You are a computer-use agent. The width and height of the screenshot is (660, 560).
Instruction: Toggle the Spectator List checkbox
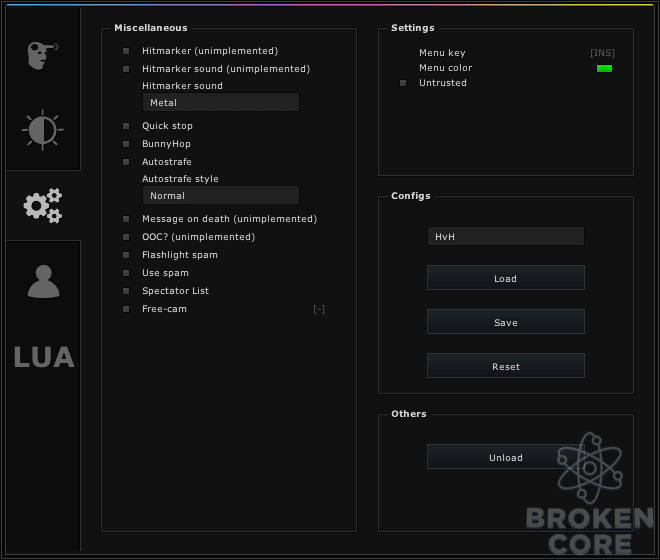126,291
